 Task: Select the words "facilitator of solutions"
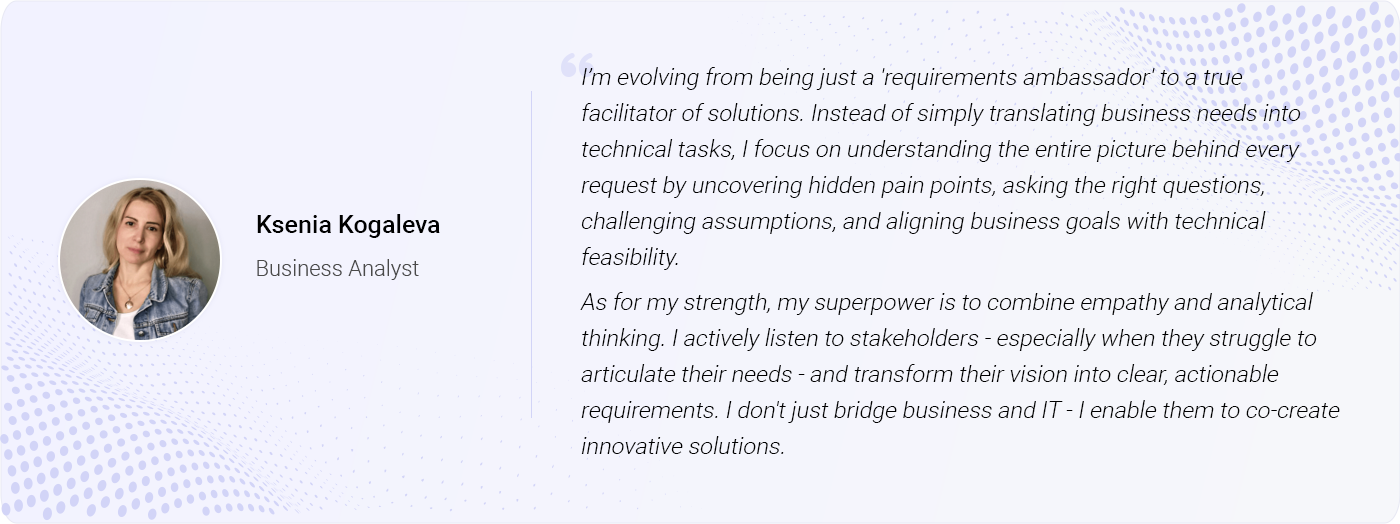click(692, 113)
